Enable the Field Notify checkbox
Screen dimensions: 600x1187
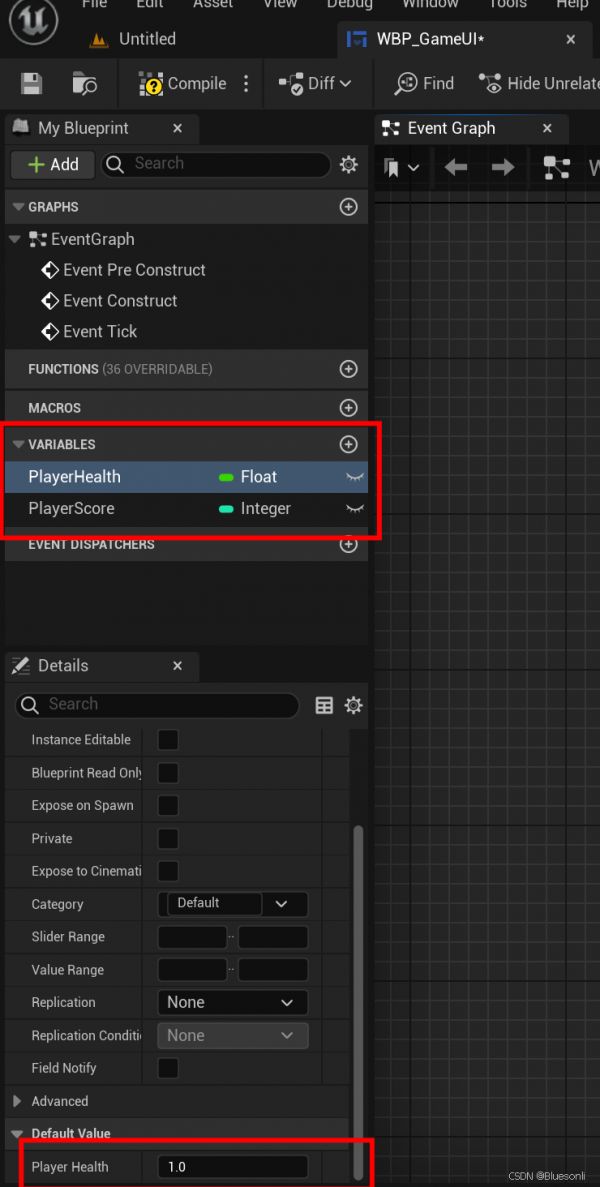pos(168,1068)
